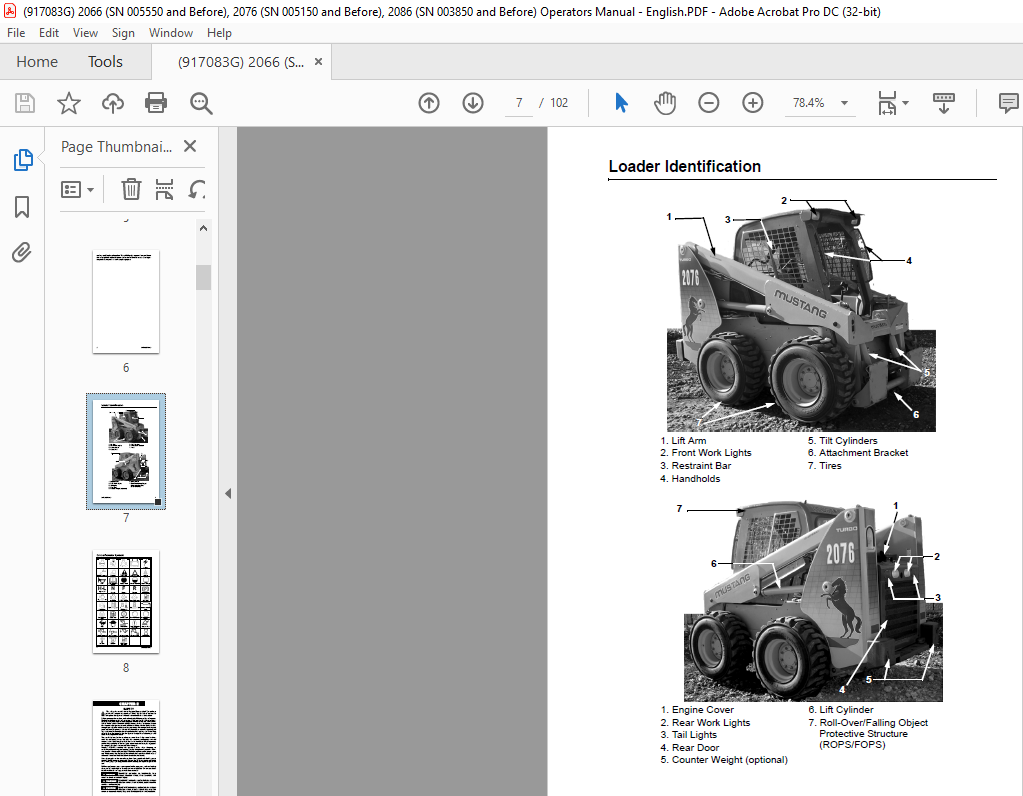This screenshot has height=796, width=1023.
Task: Click the total pages '102' label
Action: click(559, 103)
